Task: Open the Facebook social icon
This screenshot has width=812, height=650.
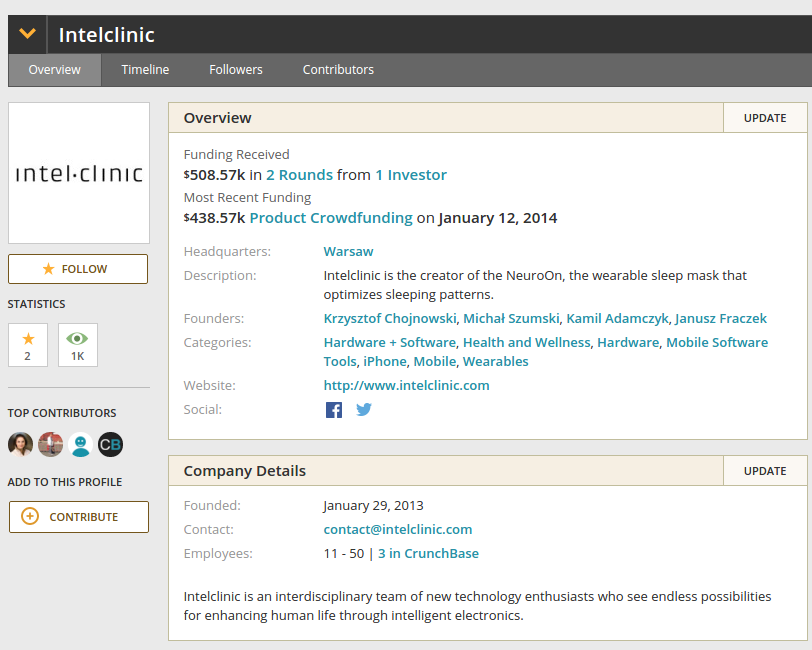Action: [334, 410]
